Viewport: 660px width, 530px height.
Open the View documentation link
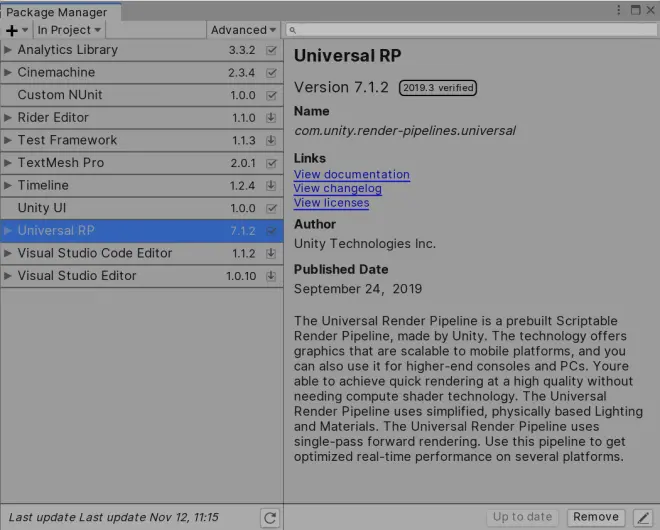pos(352,174)
